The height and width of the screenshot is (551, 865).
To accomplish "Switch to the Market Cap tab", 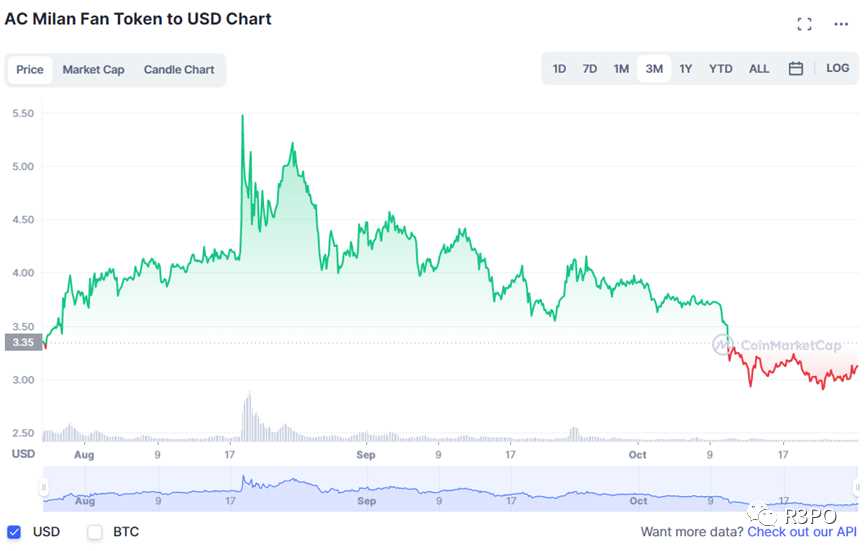I will click(x=93, y=70).
